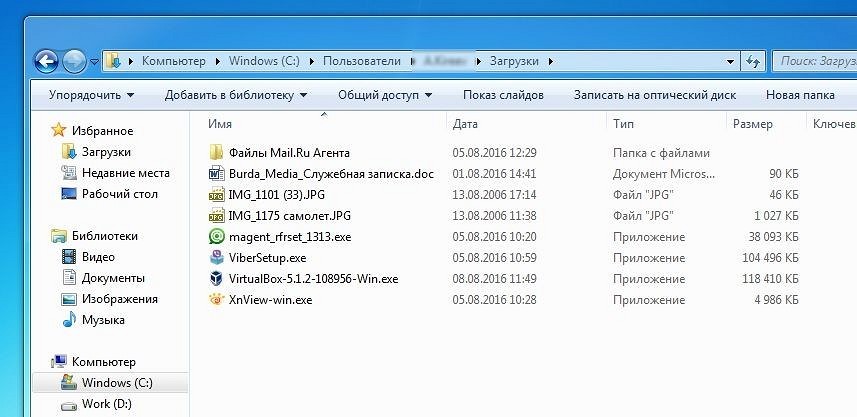Viewport: 857px width, 417px height.
Task: Open recent pages dropdown beside Forward arrow
Action: point(94,62)
